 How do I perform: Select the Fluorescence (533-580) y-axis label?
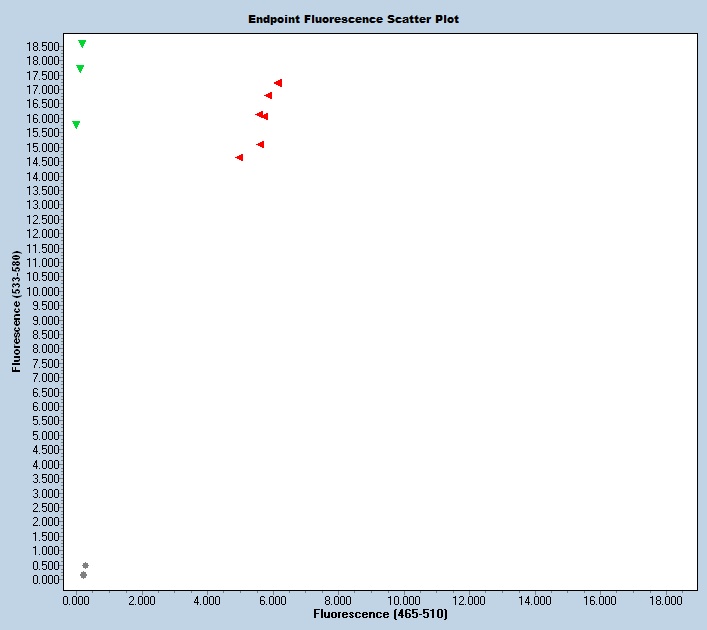tap(17, 312)
